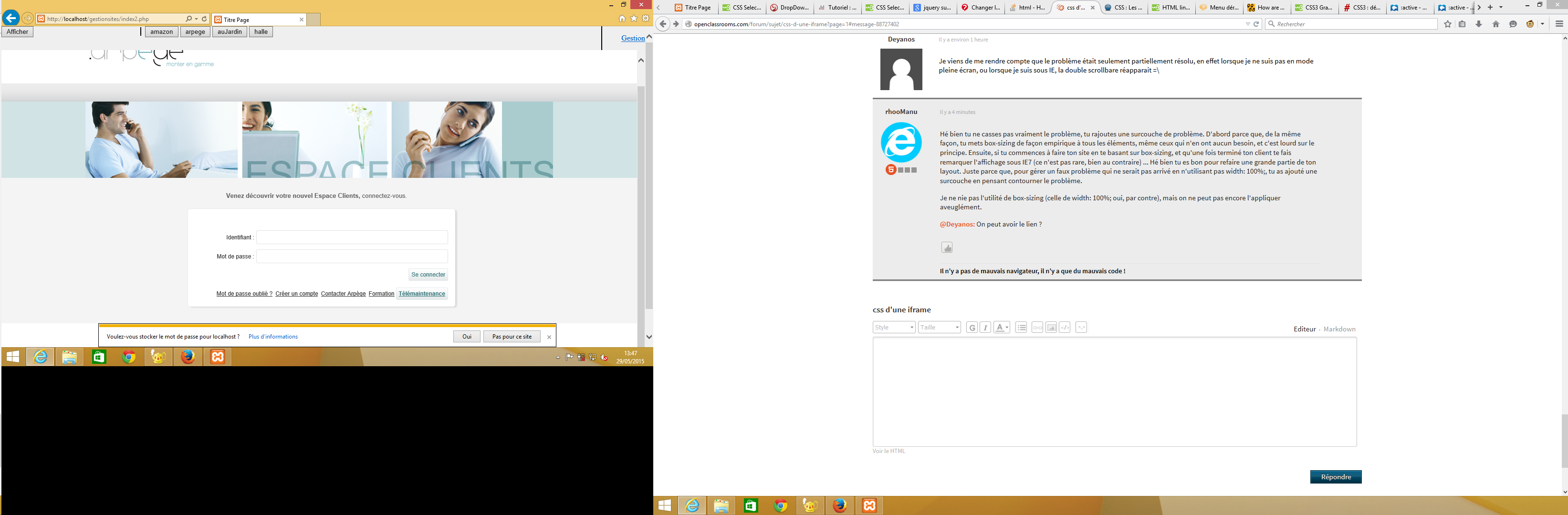Click the Se connecter button
1568x515 pixels.
click(x=428, y=274)
